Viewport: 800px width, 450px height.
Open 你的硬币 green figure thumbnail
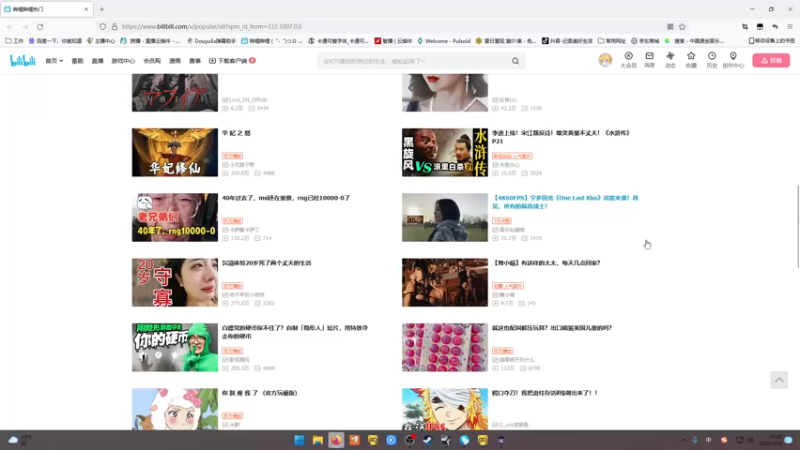tap(174, 347)
